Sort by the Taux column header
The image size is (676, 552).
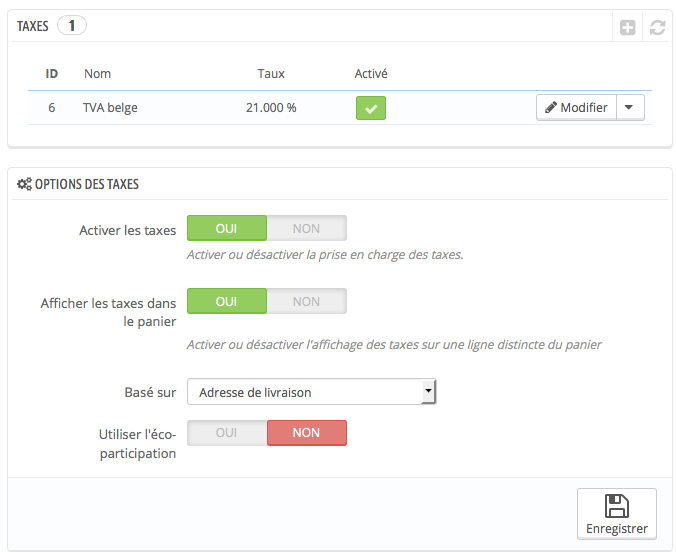tap(271, 74)
